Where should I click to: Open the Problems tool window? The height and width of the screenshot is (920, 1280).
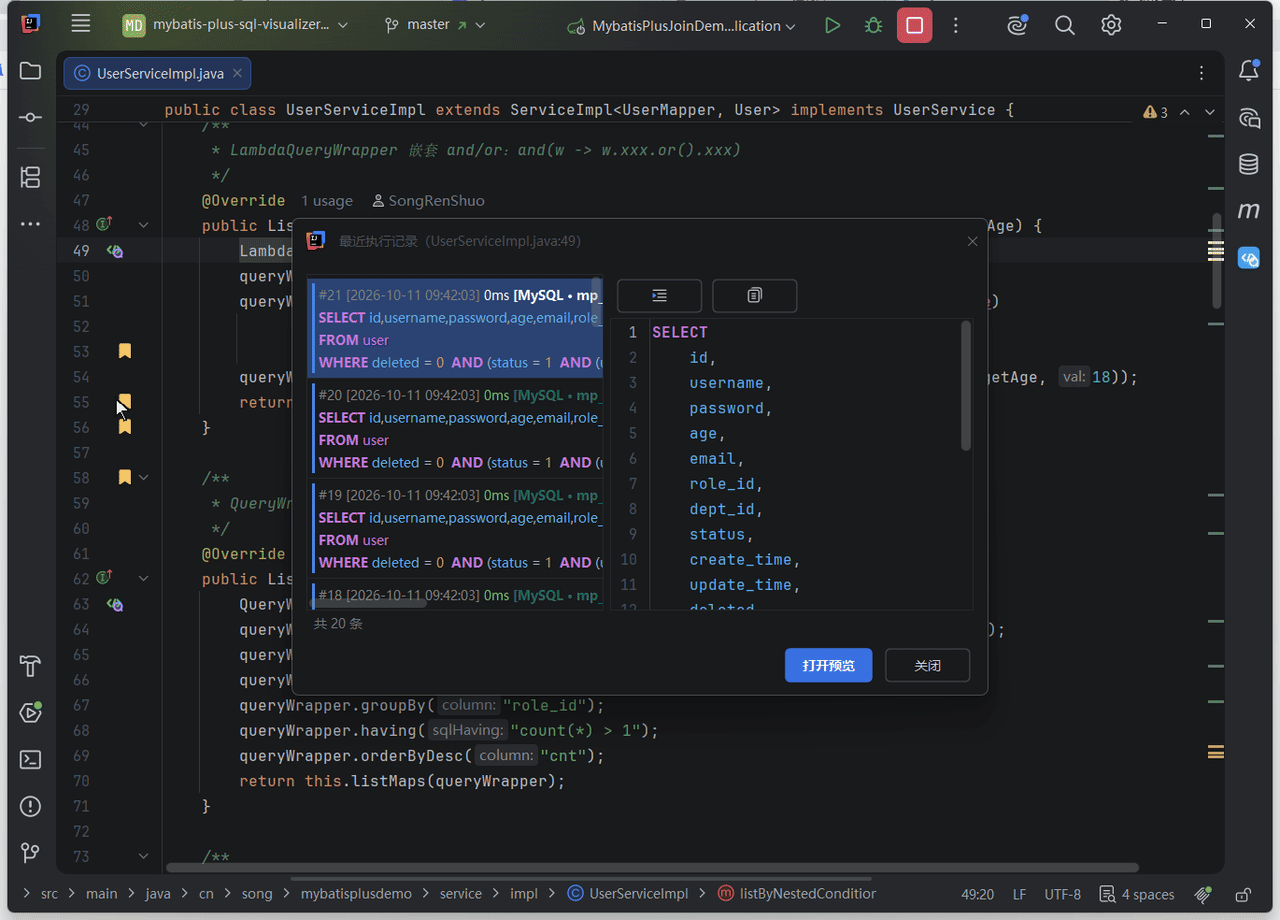pos(30,806)
